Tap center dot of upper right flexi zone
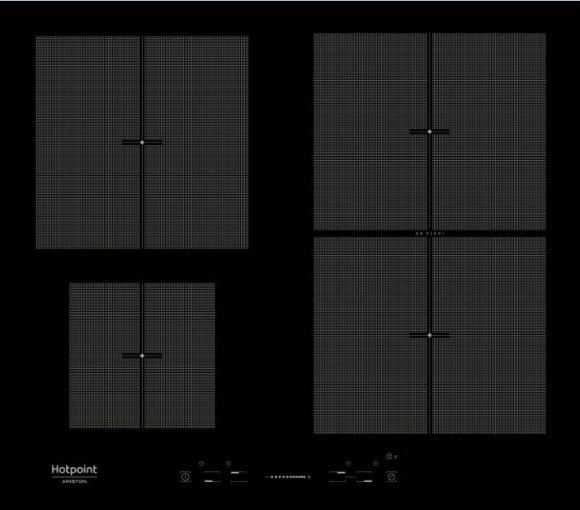This screenshot has width=580, height=510. pyautogui.click(x=429, y=132)
